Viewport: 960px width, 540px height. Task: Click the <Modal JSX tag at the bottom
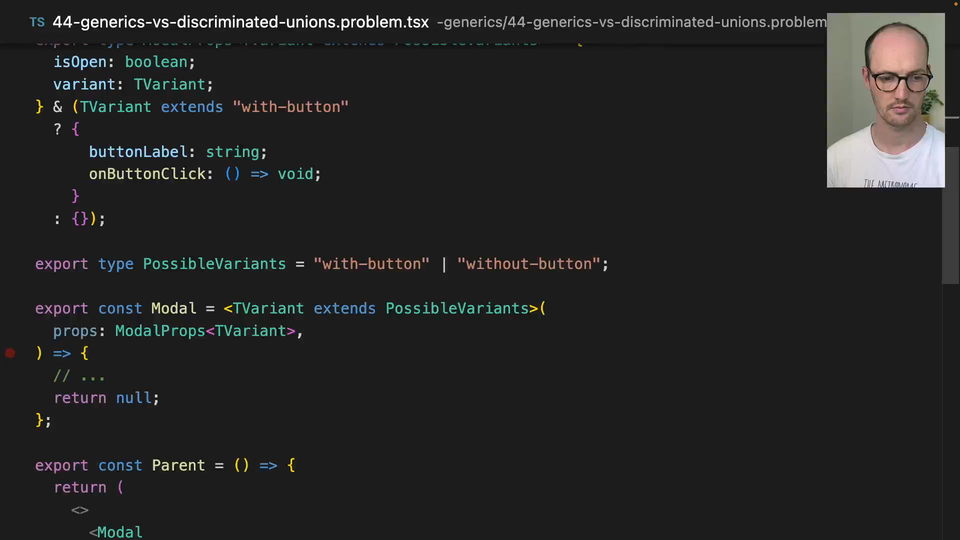click(116, 532)
